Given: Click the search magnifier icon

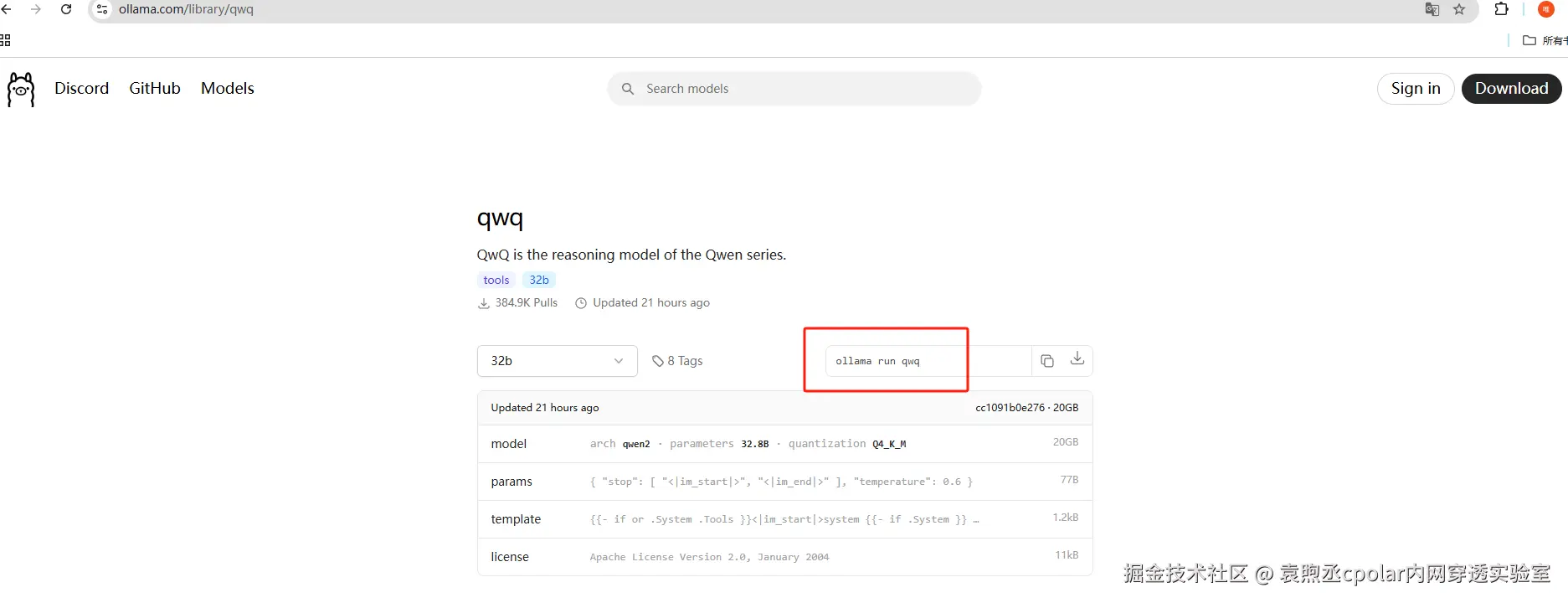Looking at the screenshot, I should 628,89.
